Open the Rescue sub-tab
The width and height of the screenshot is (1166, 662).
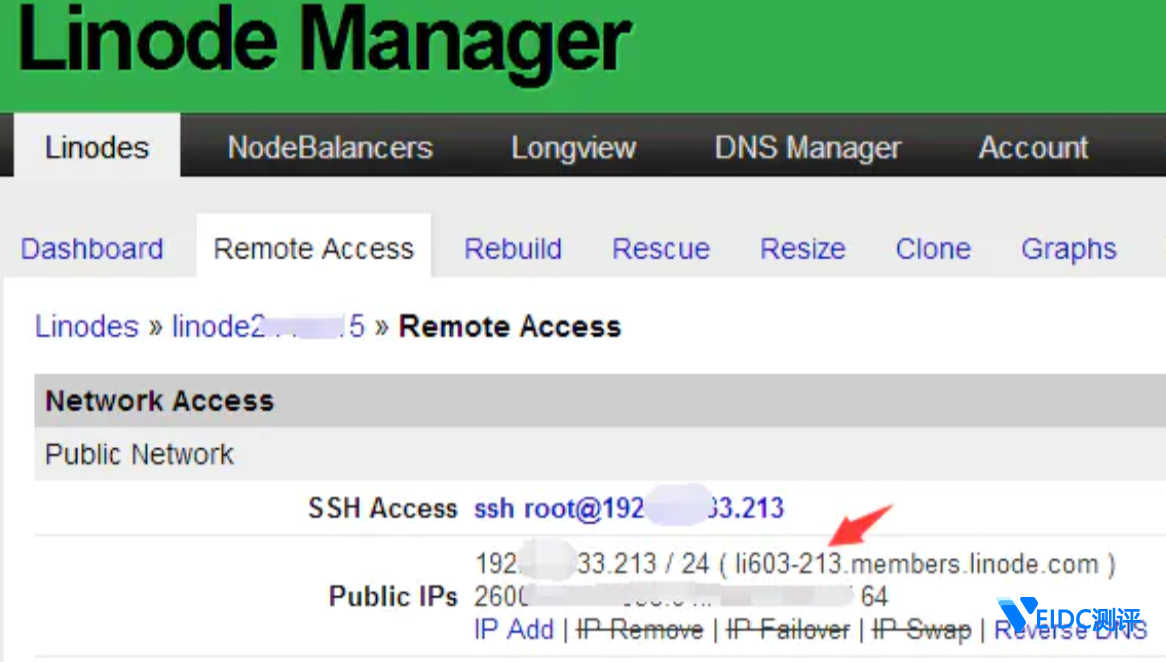pyautogui.click(x=661, y=249)
